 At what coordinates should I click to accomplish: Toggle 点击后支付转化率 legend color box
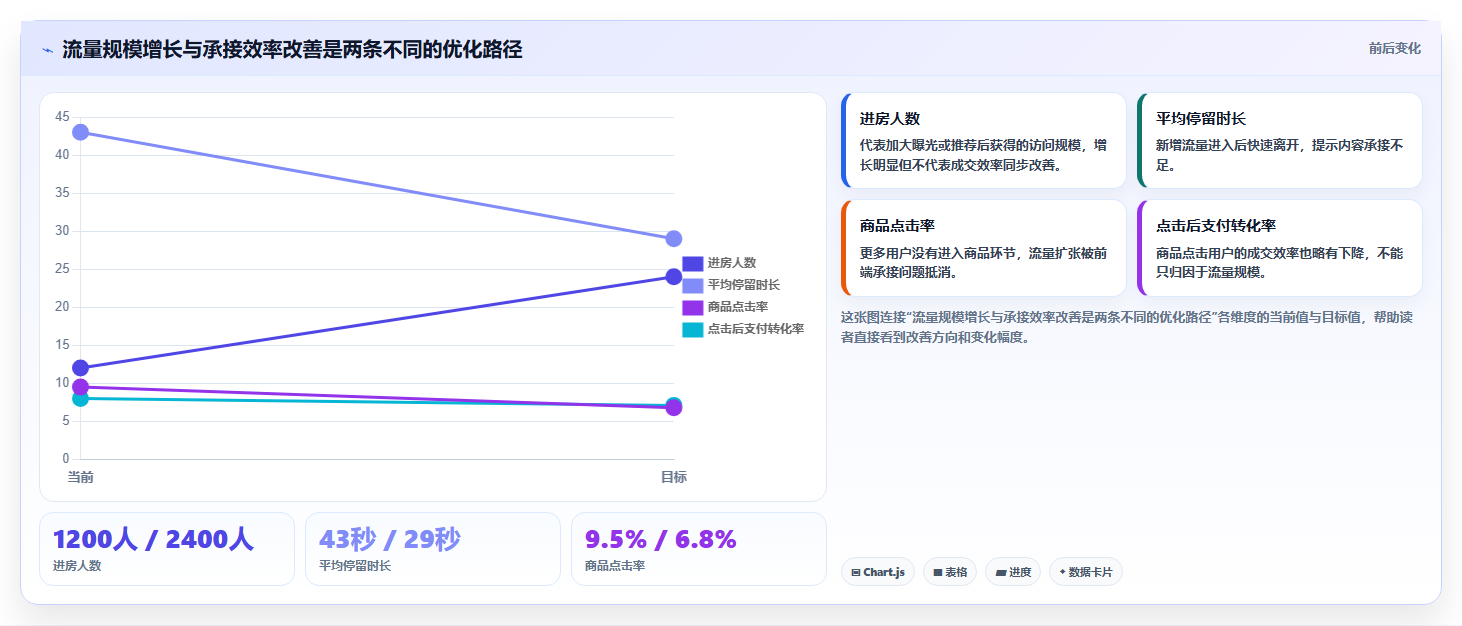pyautogui.click(x=693, y=329)
